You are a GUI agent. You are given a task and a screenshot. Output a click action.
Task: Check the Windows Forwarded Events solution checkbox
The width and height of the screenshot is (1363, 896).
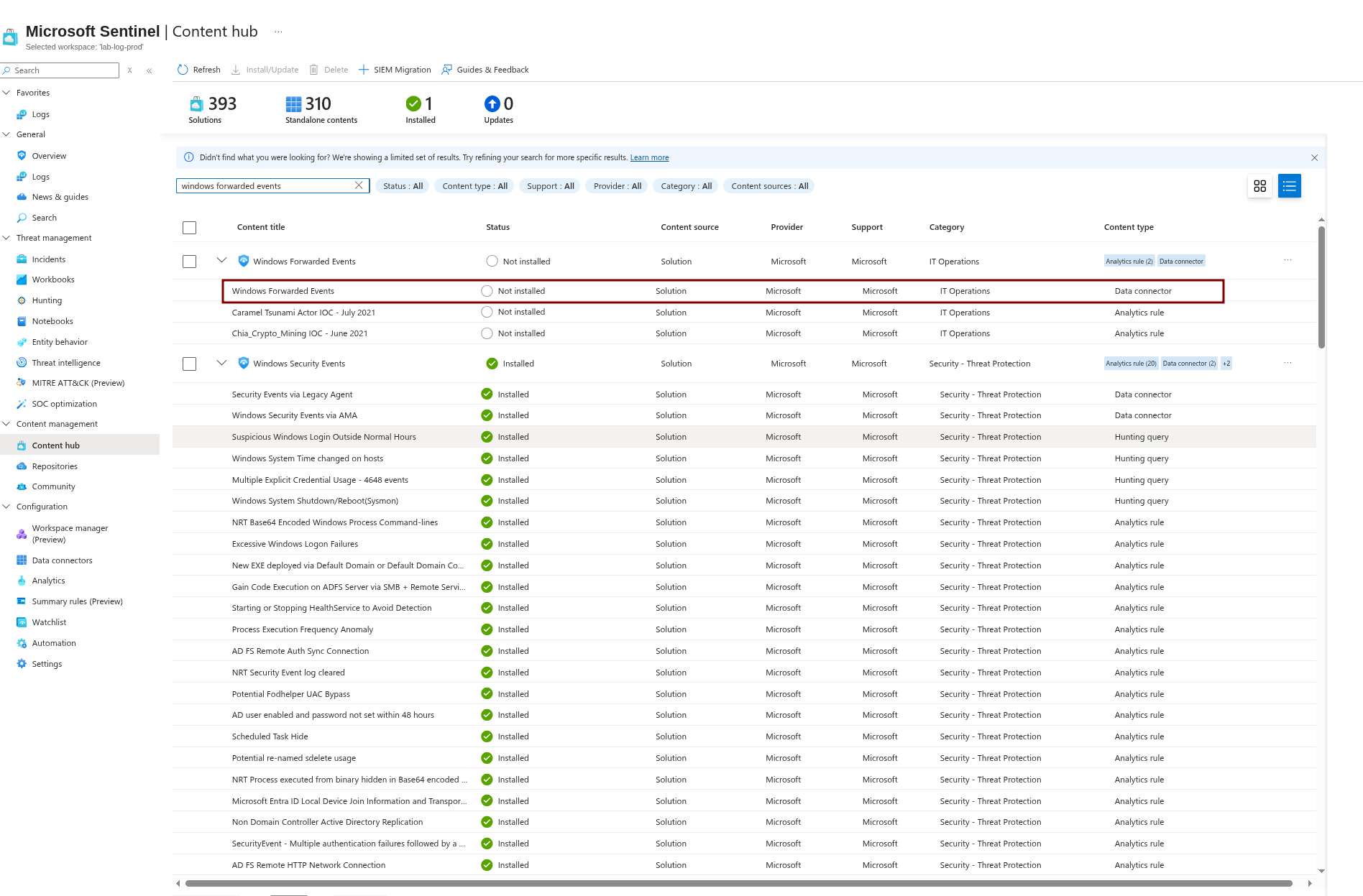190,262
